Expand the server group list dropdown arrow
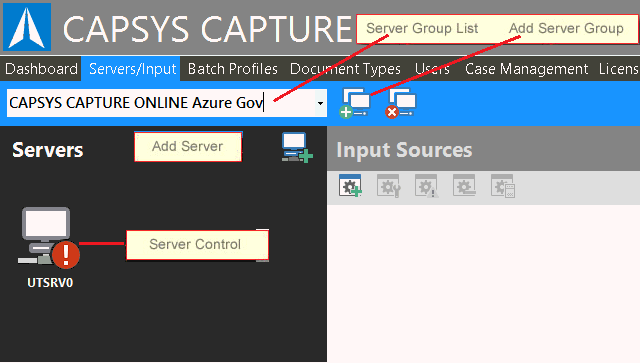 320,103
